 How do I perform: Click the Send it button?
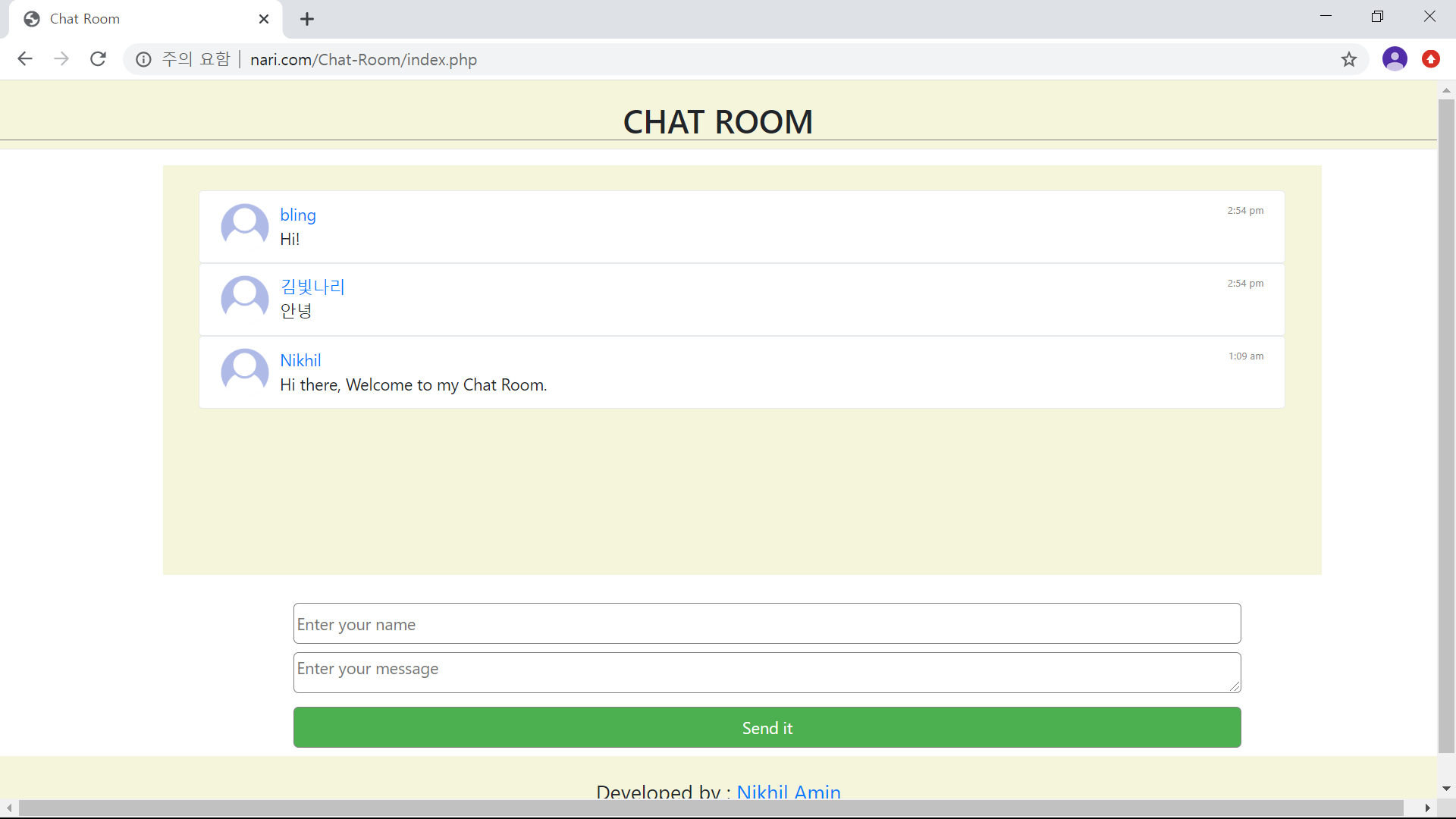pos(767,727)
